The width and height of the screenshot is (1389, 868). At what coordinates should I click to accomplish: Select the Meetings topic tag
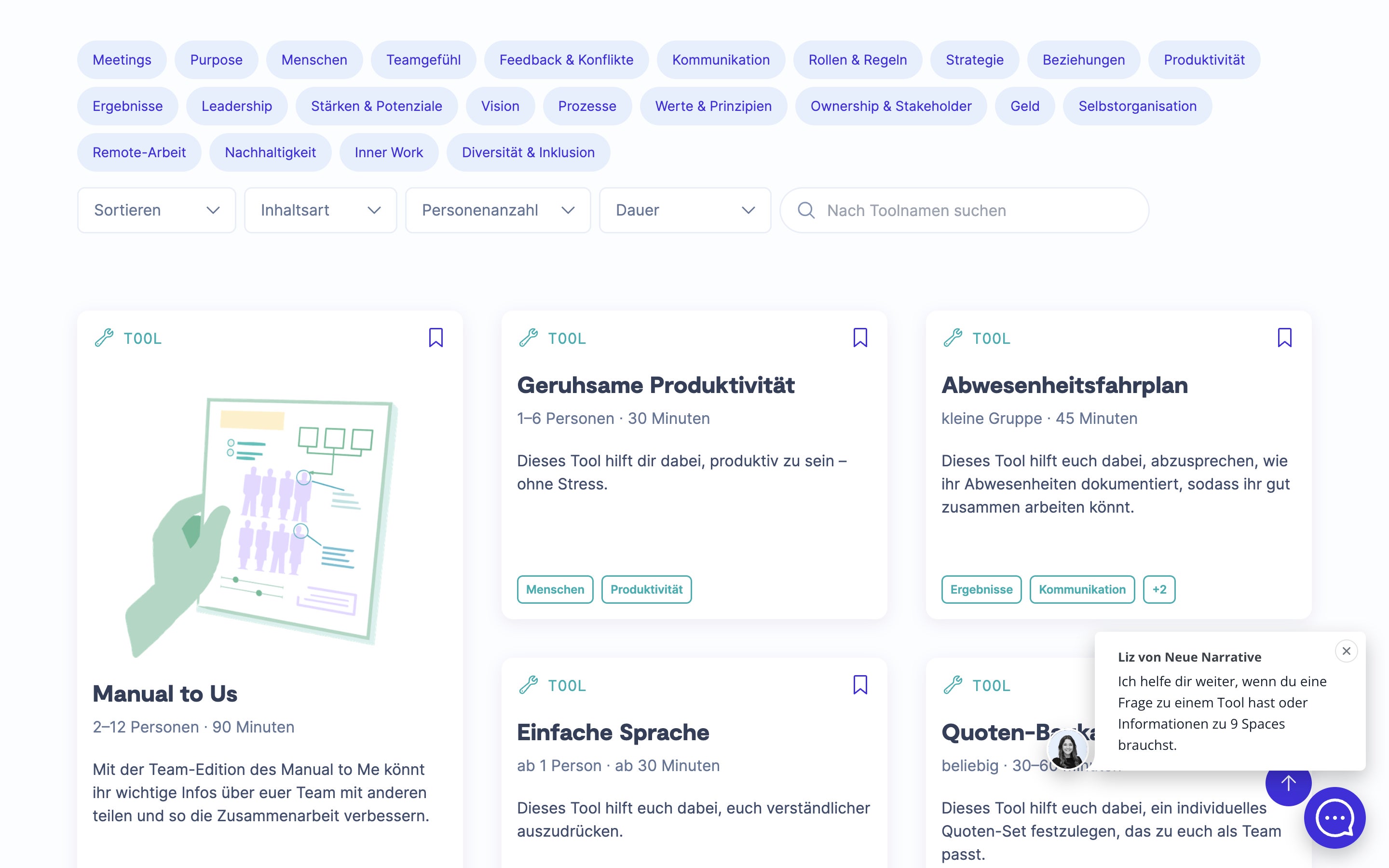pyautogui.click(x=123, y=60)
